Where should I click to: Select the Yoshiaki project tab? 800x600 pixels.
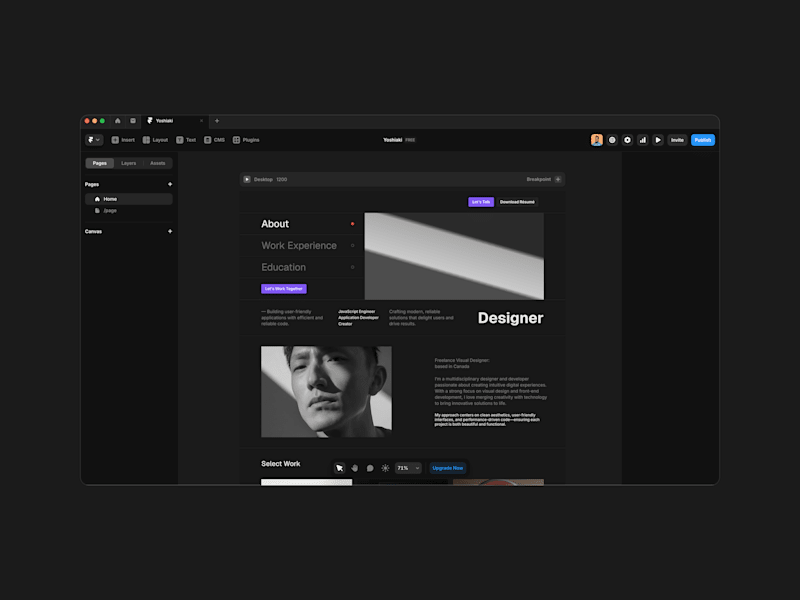click(x=173, y=121)
